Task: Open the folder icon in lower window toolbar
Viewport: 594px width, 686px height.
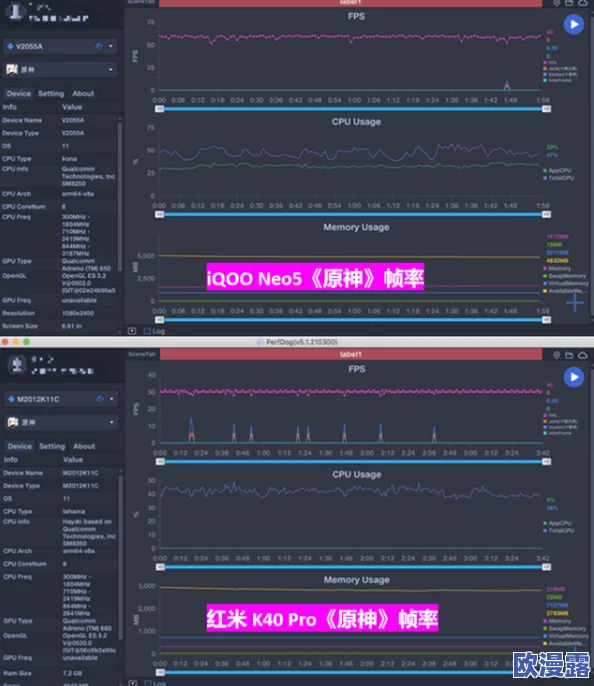Action: tap(569, 355)
